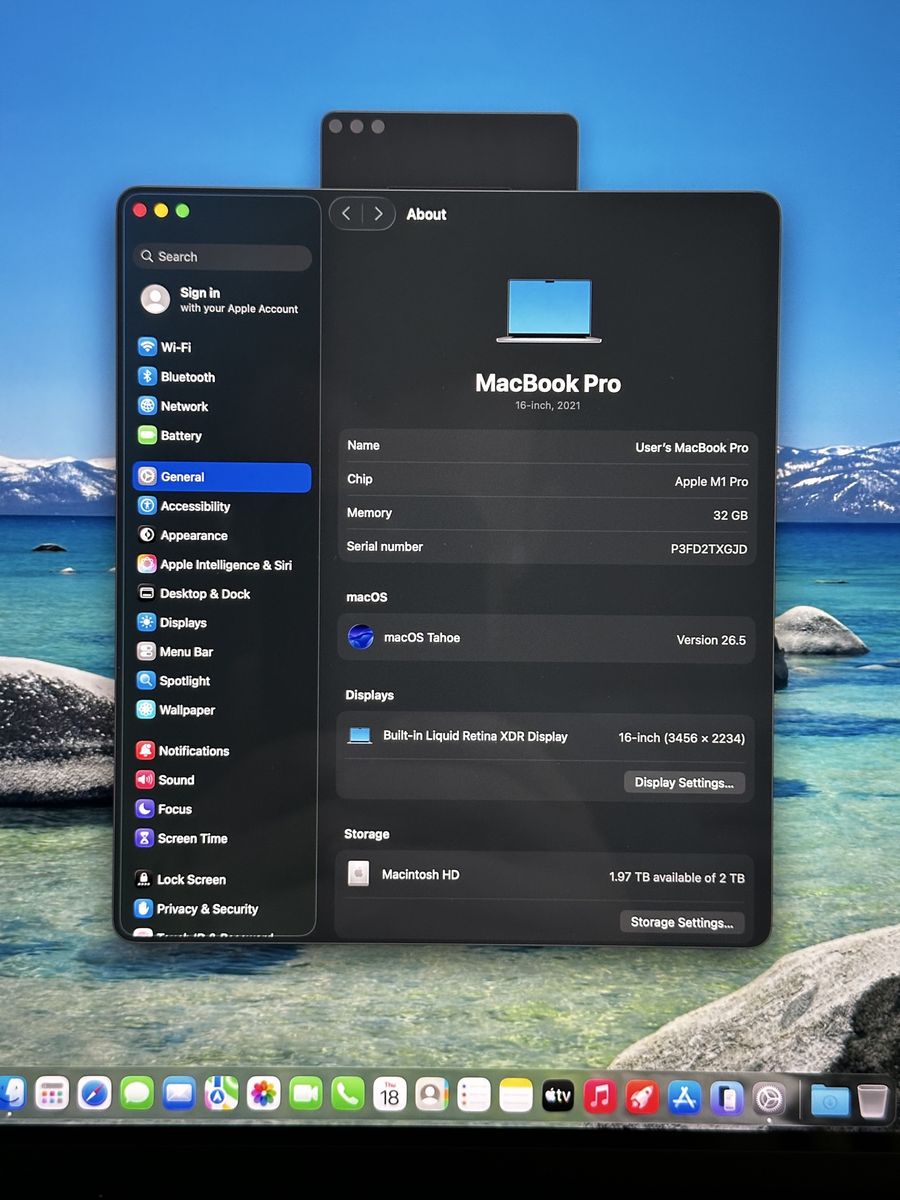900x1200 pixels.
Task: Click the Display Settings… button
Action: (684, 782)
